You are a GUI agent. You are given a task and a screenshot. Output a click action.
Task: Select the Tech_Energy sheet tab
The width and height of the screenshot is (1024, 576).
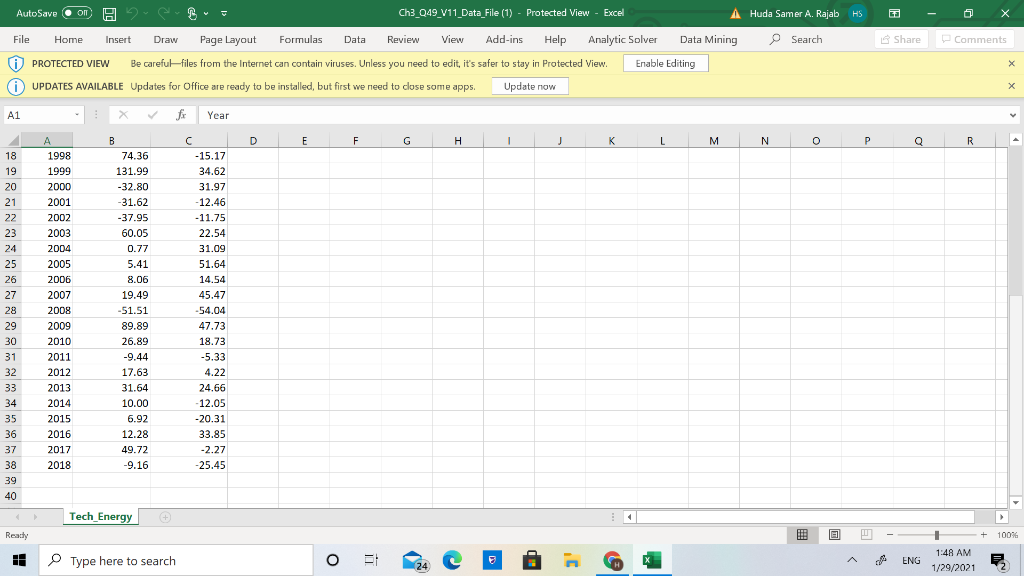click(x=100, y=516)
